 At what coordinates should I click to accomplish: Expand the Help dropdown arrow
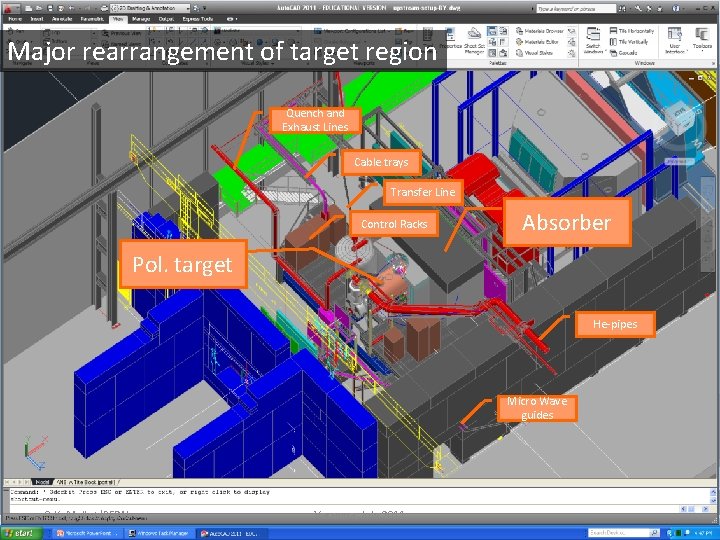pyautogui.click(x=684, y=8)
